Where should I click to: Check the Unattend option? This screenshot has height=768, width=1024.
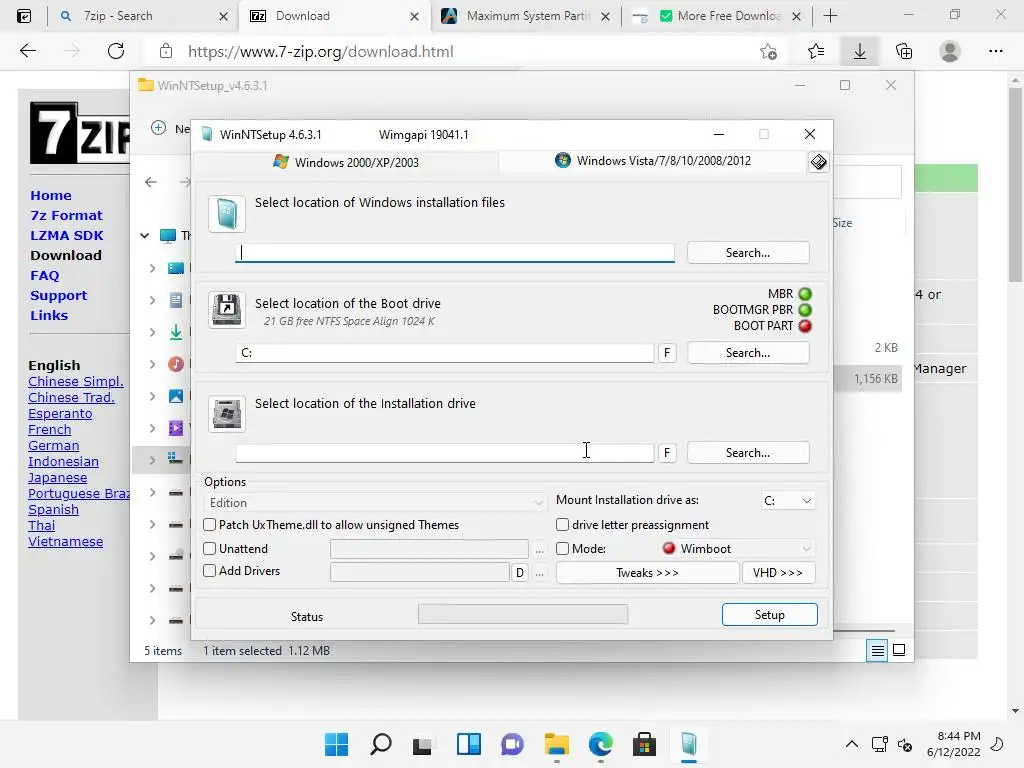pyautogui.click(x=210, y=549)
